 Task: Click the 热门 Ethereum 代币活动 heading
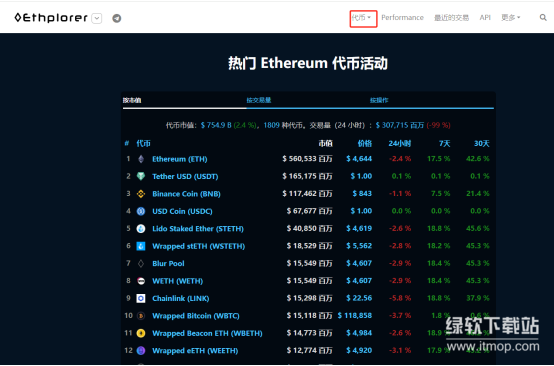pyautogui.click(x=308, y=64)
